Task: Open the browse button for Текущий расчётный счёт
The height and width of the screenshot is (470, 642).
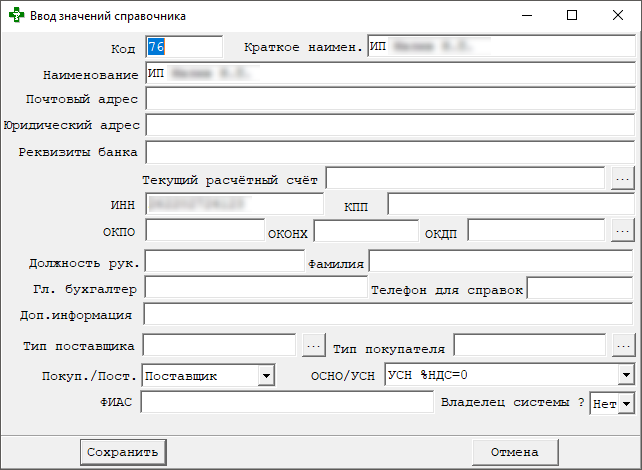Action: coord(623,178)
